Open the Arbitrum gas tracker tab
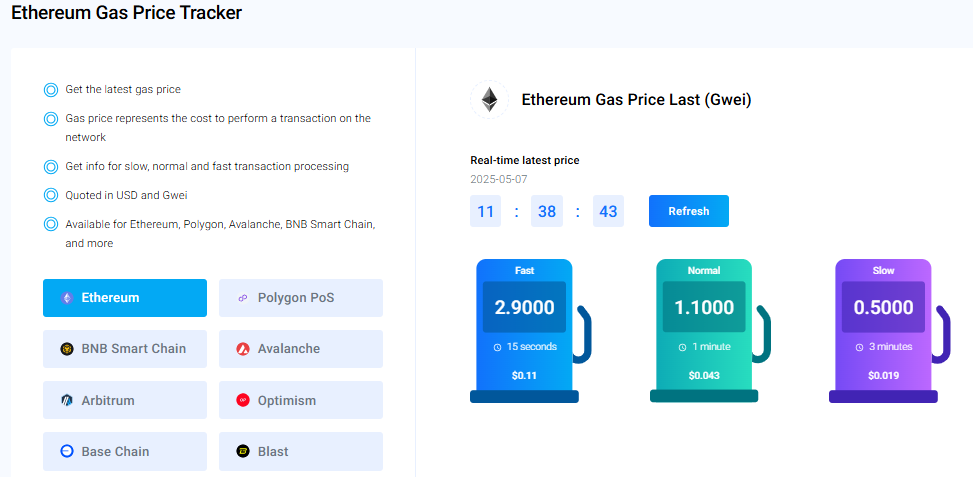The width and height of the screenshot is (973, 477). (125, 400)
